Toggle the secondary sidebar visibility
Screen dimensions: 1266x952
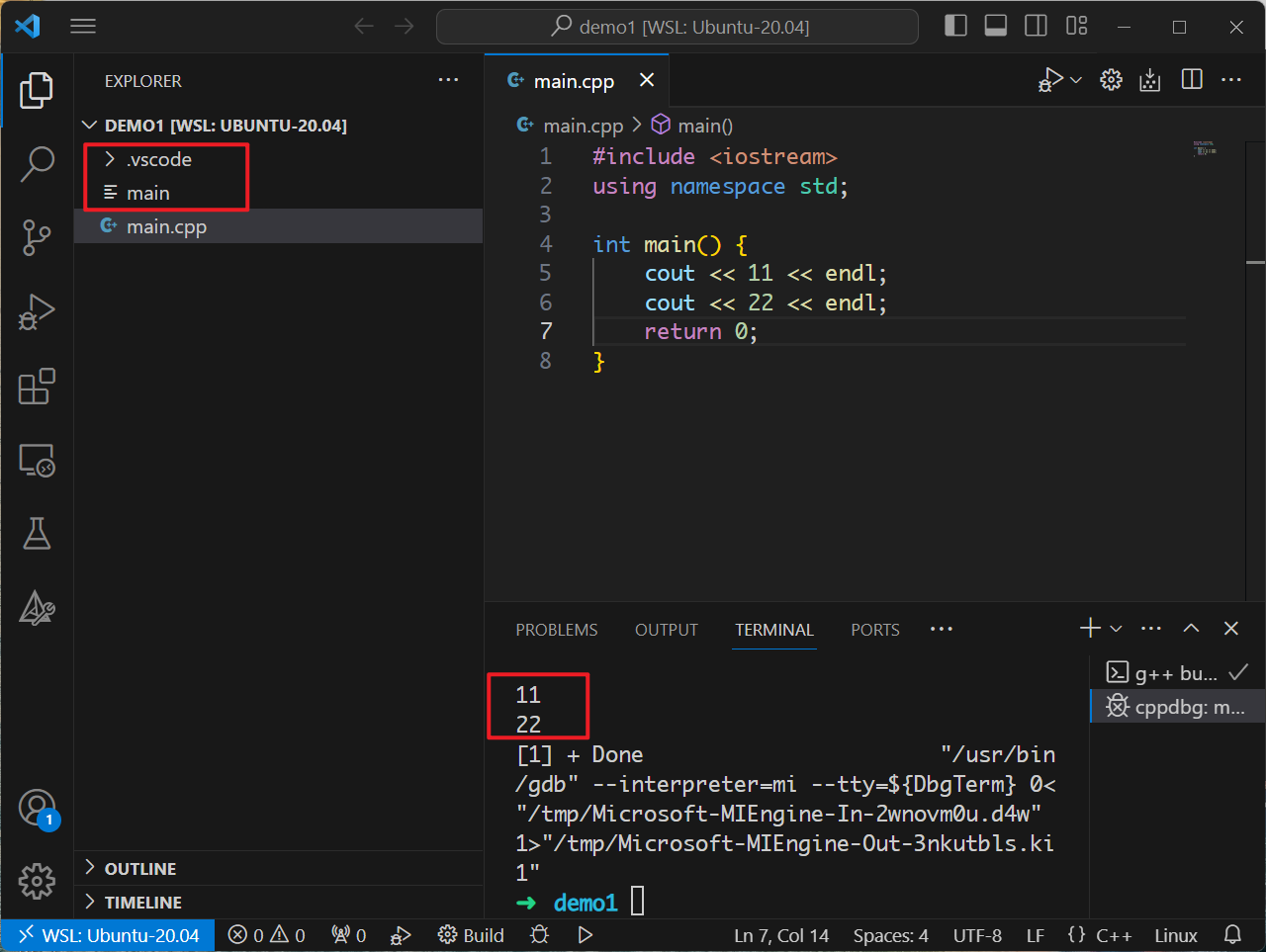(1035, 26)
